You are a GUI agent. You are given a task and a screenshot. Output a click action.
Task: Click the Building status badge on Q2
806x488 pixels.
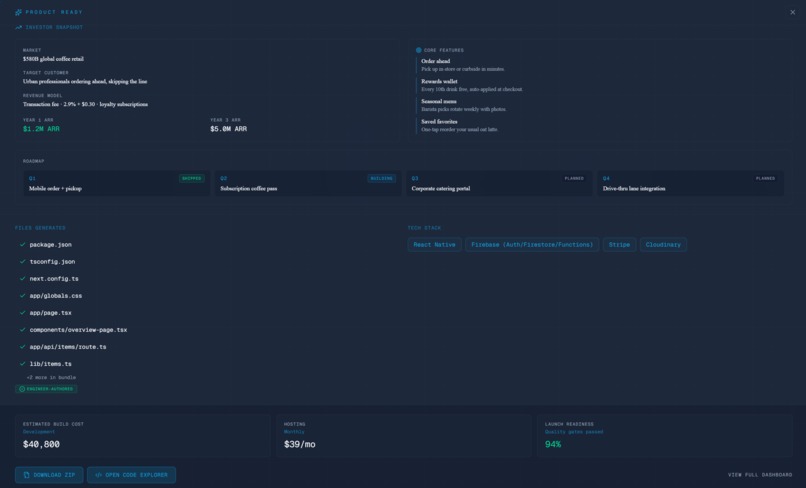(381, 178)
